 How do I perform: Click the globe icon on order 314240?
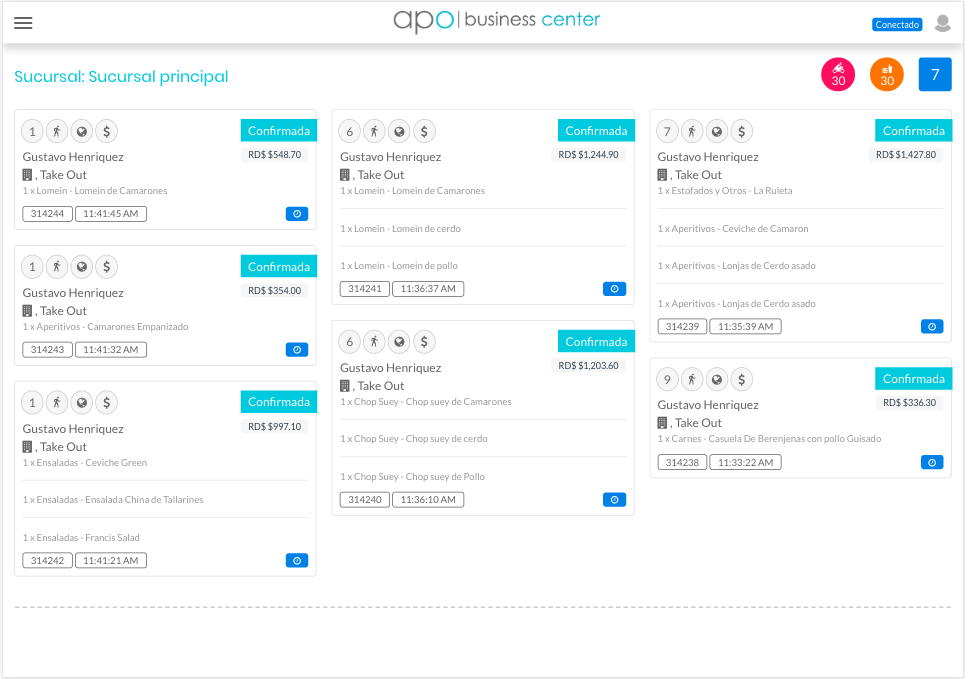pos(399,342)
